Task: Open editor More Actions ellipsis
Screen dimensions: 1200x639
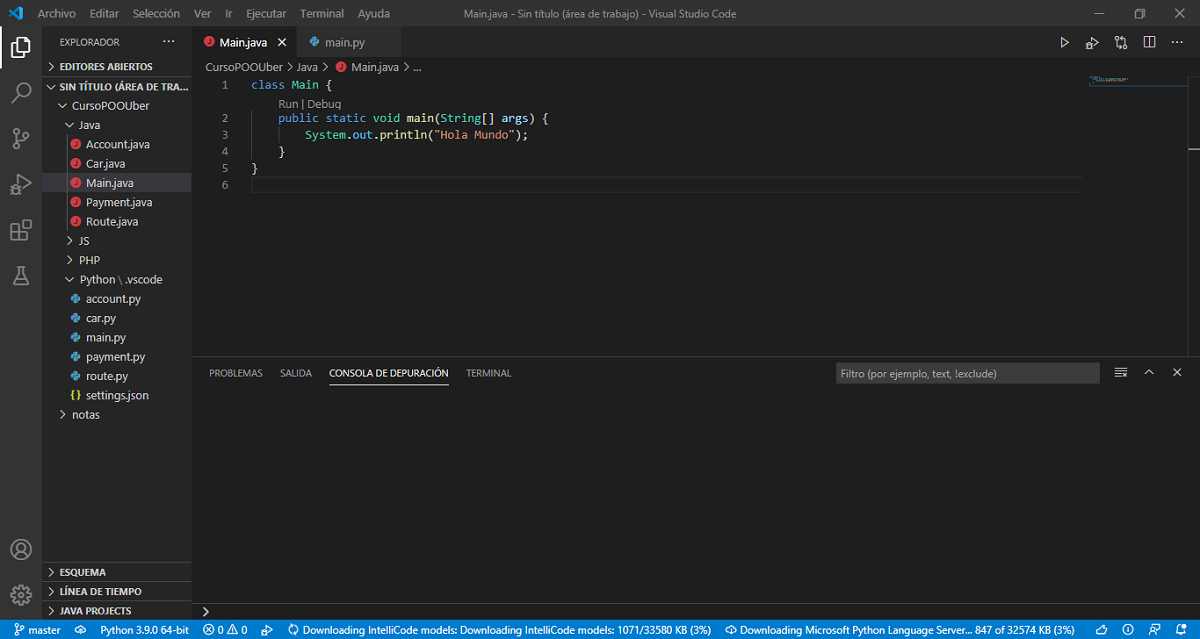Action: [1177, 42]
